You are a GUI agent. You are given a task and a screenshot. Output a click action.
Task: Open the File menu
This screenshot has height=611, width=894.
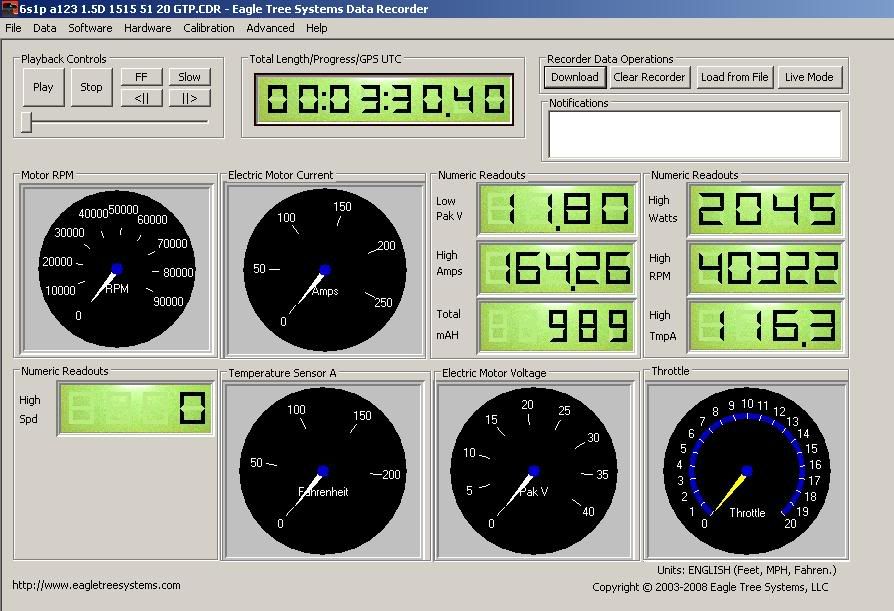(13, 28)
